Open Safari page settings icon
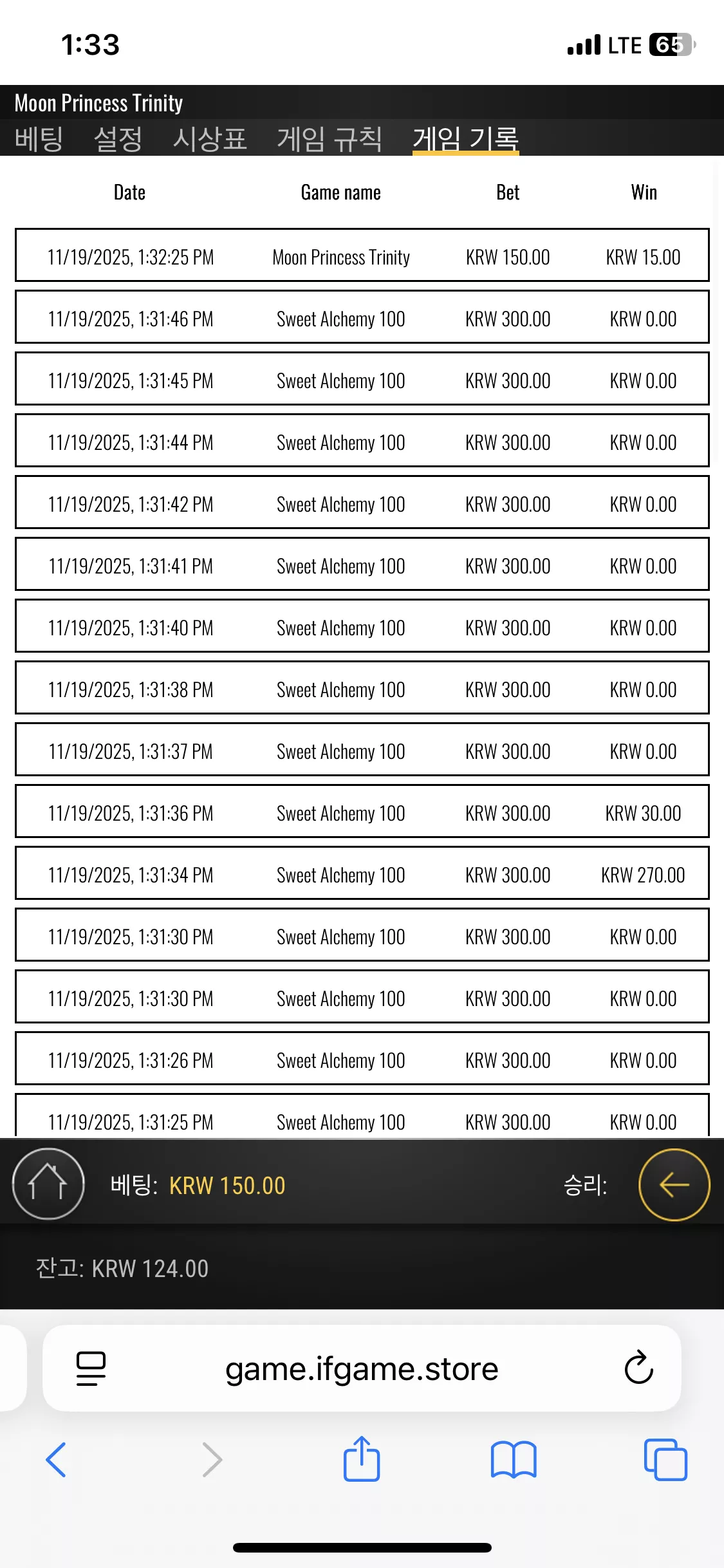The height and width of the screenshot is (1568, 724). coord(91,1368)
